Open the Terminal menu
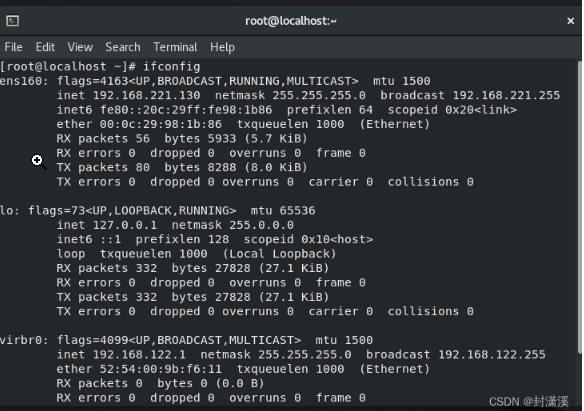 coord(175,47)
